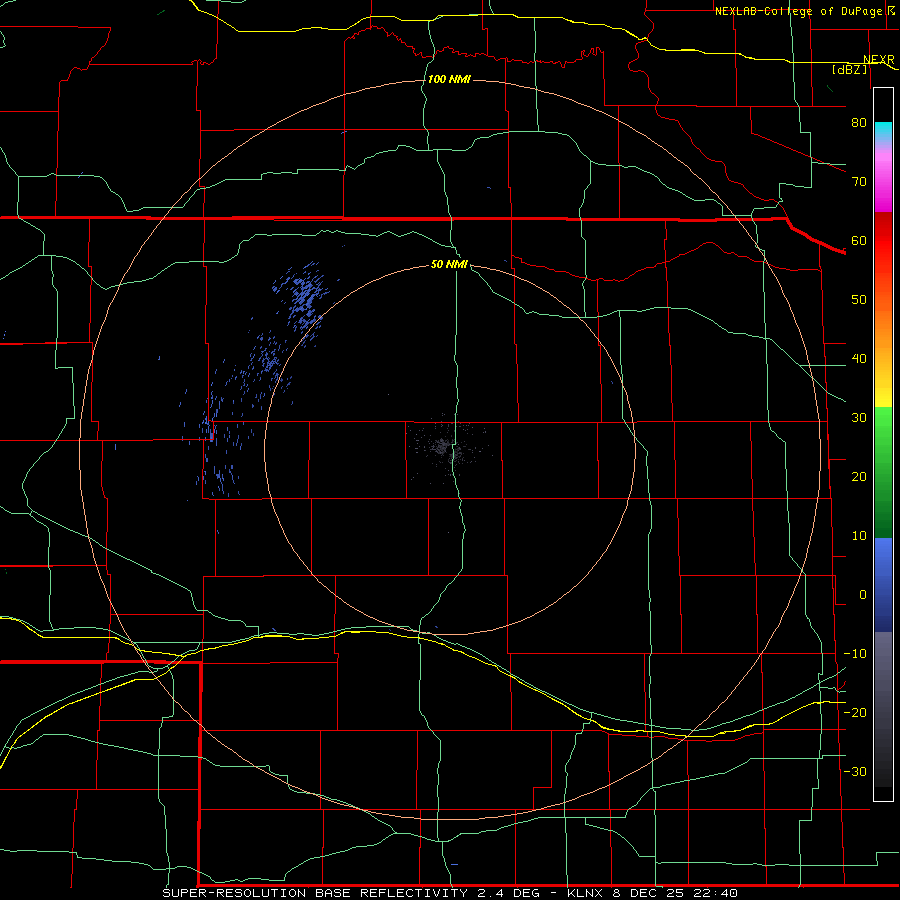Click the "50 NMI" range ring label
The image size is (900, 900).
[449, 265]
